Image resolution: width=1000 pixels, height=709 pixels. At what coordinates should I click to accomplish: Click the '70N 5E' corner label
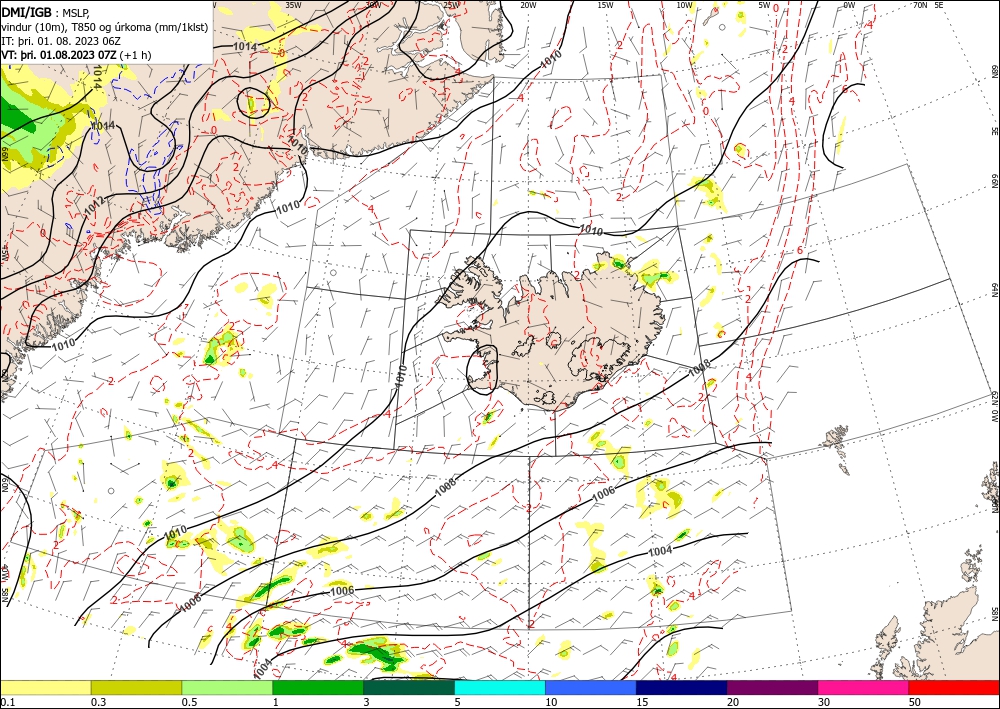point(928,5)
